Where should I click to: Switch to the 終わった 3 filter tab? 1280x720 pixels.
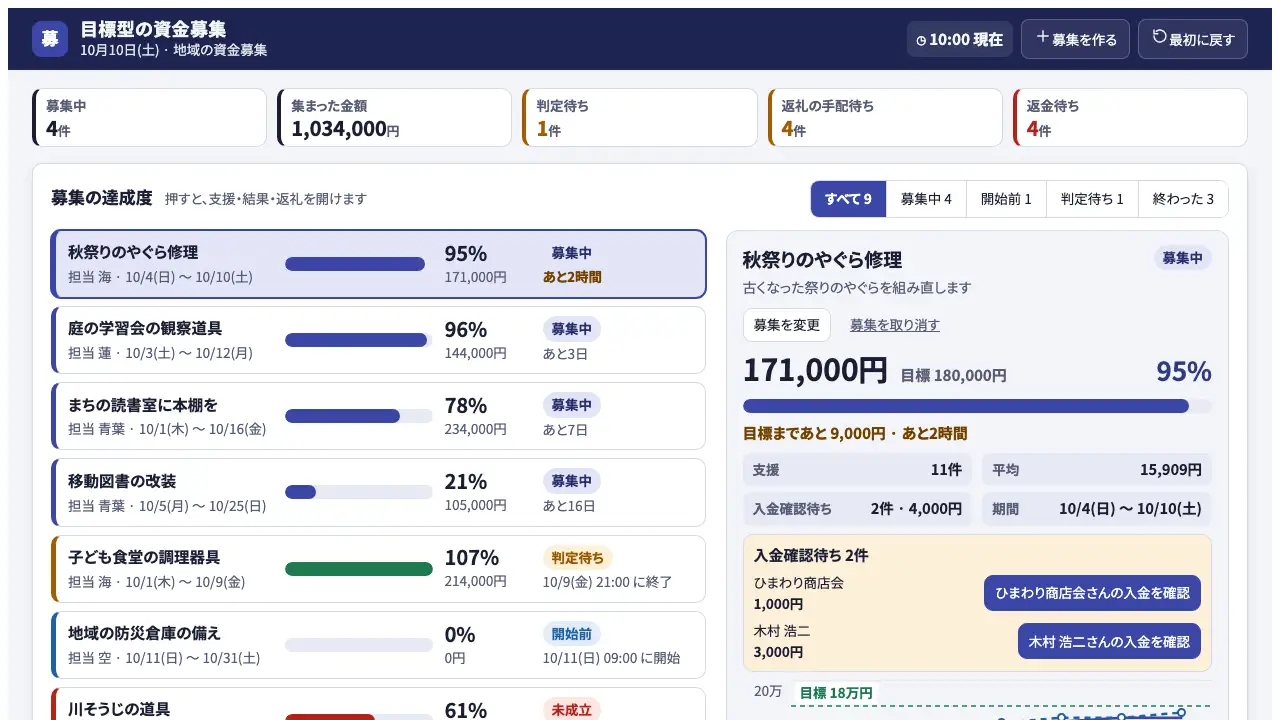pos(1183,199)
